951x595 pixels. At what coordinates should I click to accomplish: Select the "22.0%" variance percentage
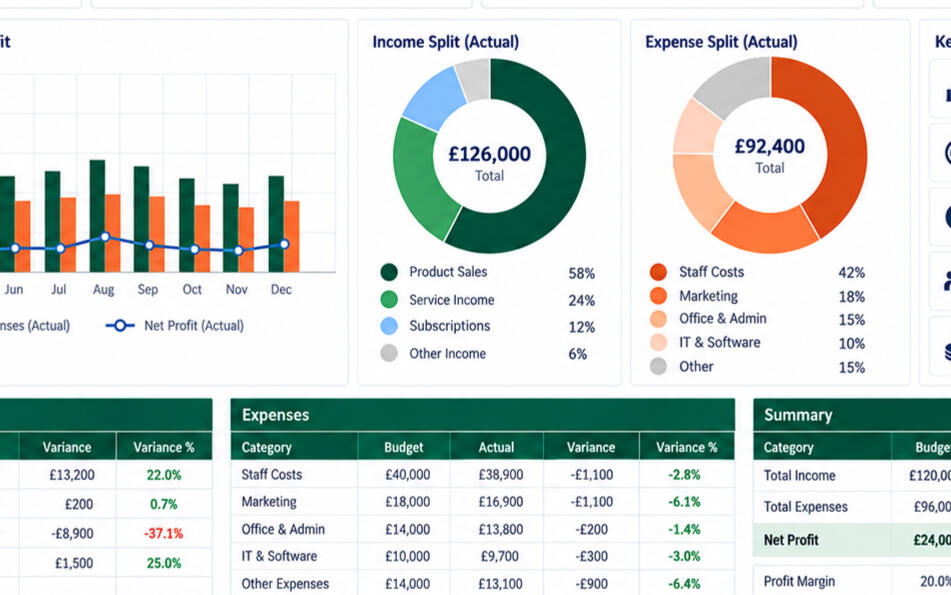coord(164,475)
